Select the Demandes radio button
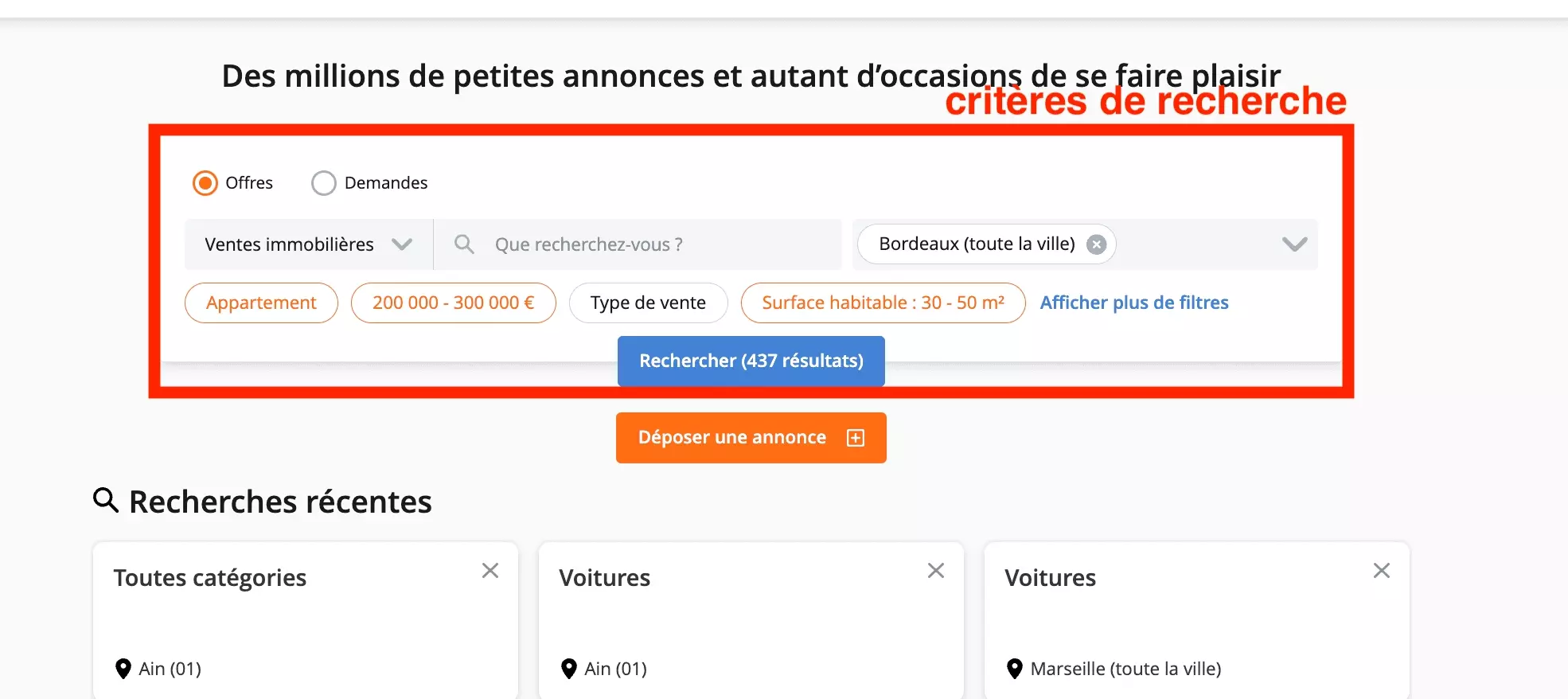The height and width of the screenshot is (699, 1568). click(323, 182)
